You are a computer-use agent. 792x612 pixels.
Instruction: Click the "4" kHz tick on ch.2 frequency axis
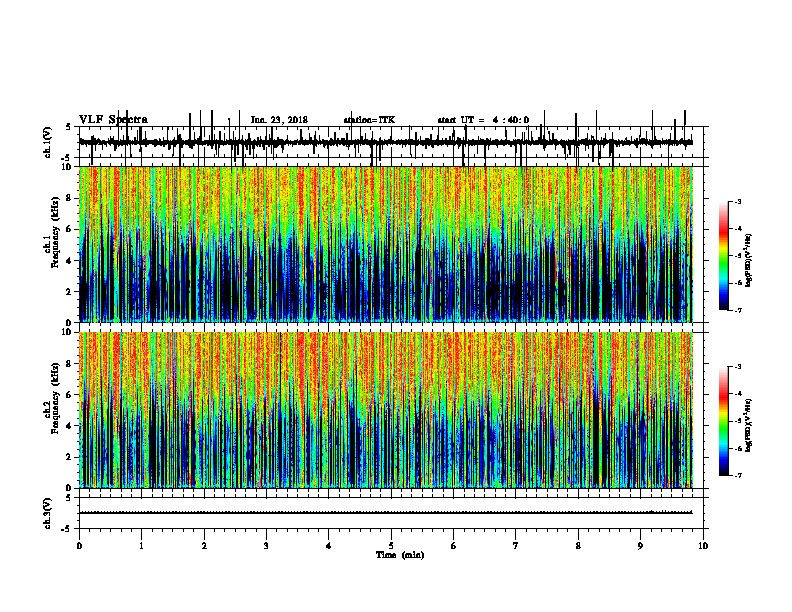point(70,426)
